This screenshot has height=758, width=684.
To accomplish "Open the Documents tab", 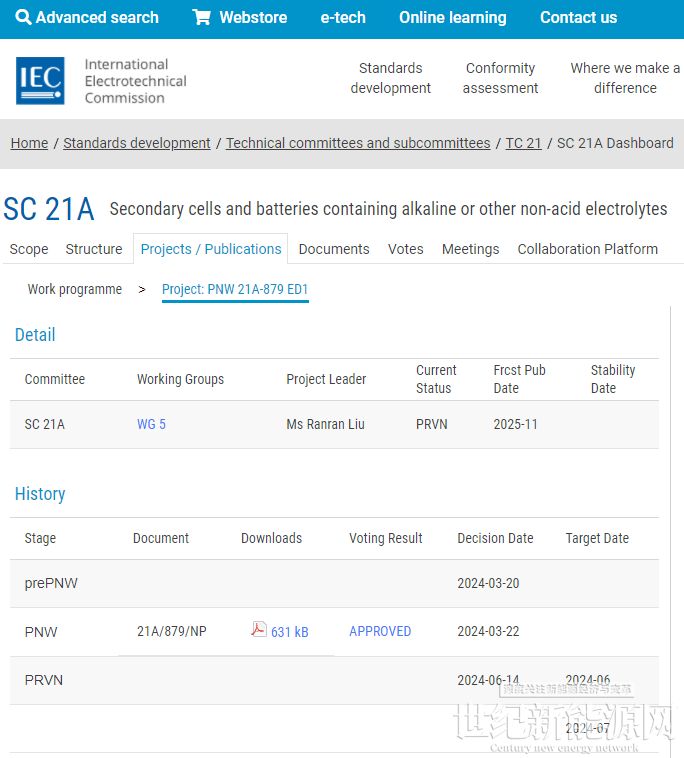I will 334,249.
